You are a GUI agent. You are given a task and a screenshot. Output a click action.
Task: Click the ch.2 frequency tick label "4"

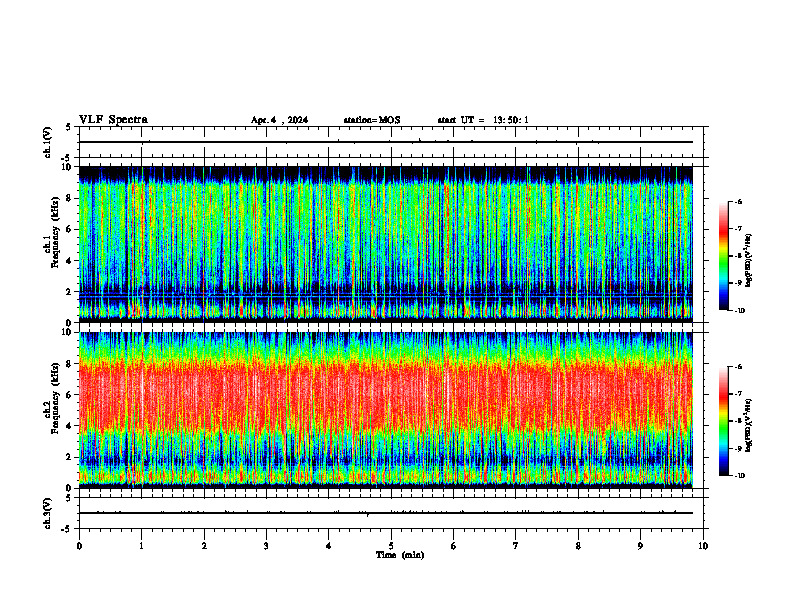click(x=70, y=426)
